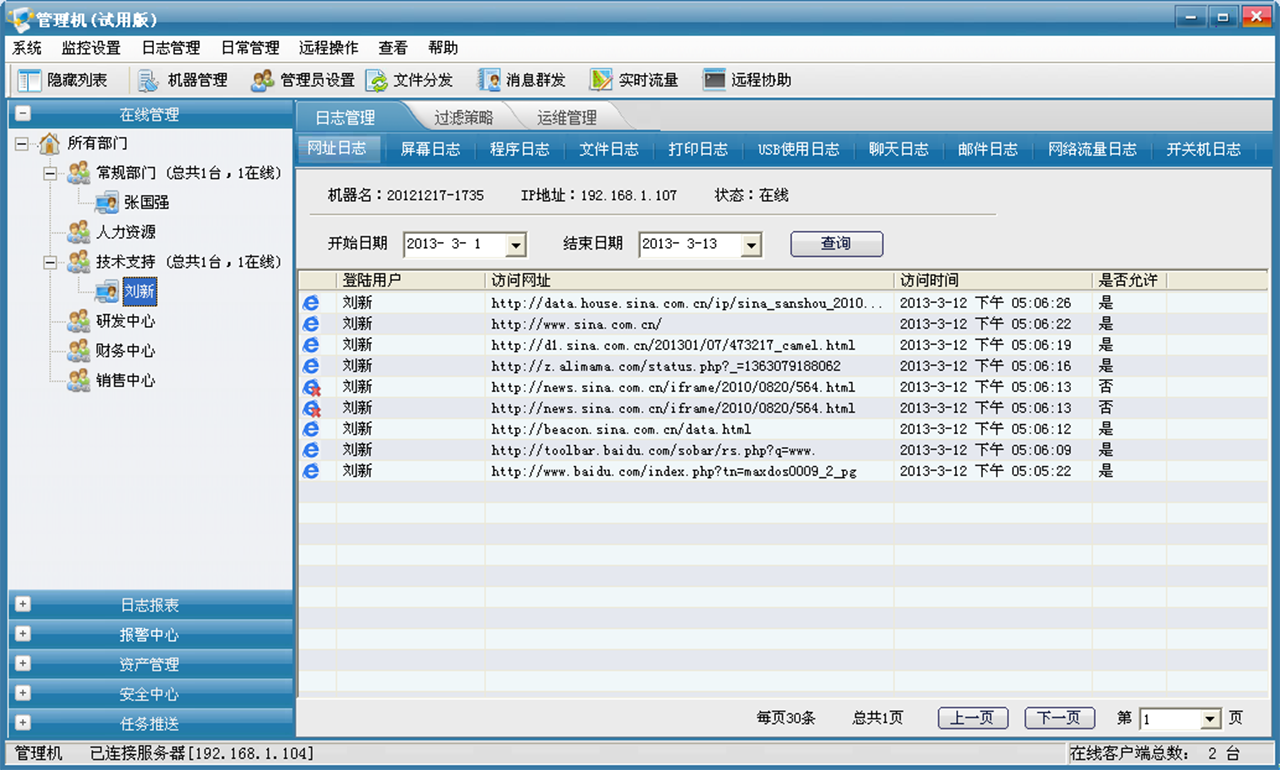Open the 帮助 menu
1280x770 pixels.
pos(443,47)
